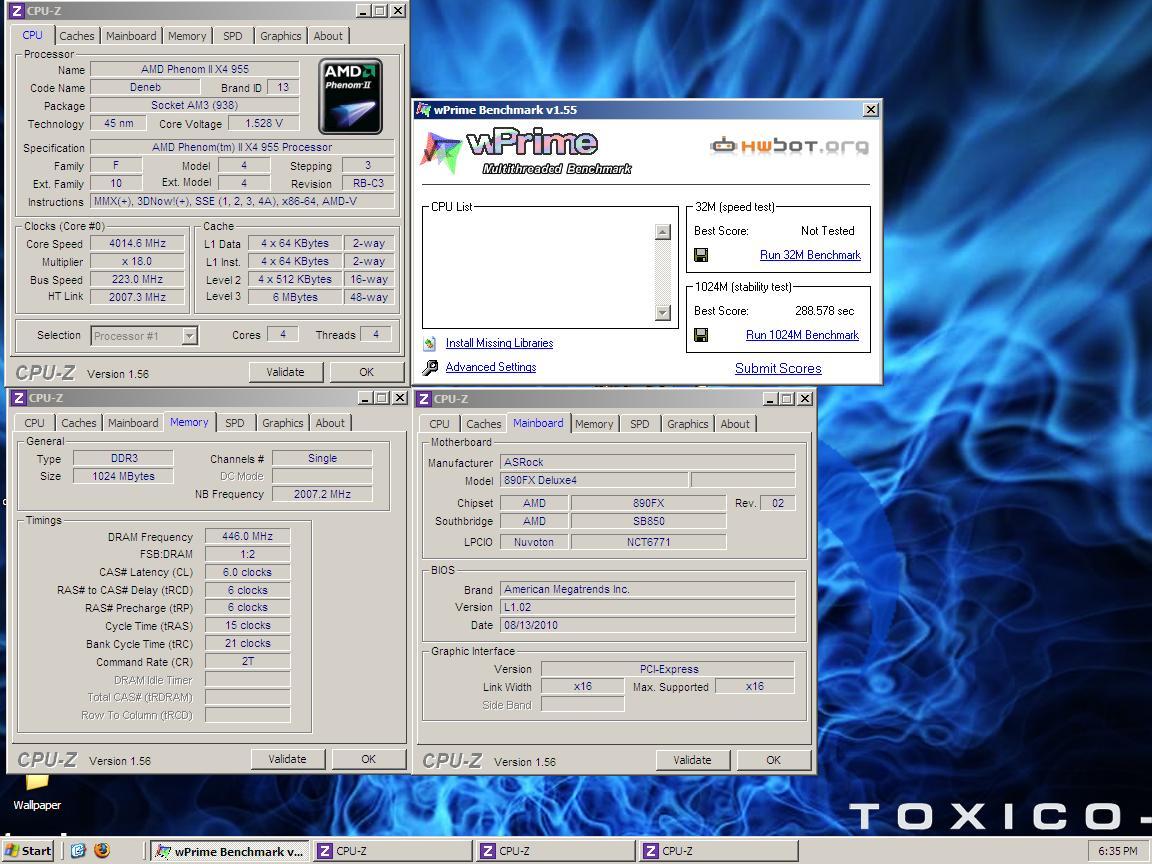Viewport: 1152px width, 864px height.
Task: Click Validate in the top CPU-Z window
Action: 285,372
